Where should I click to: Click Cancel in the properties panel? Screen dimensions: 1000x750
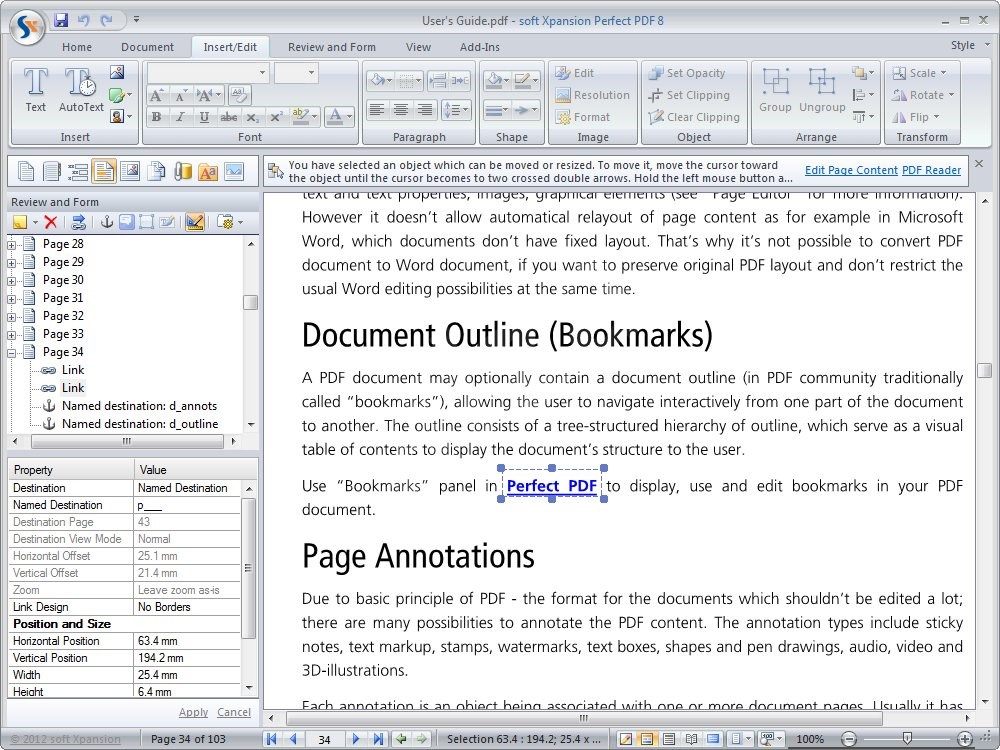[x=233, y=712]
